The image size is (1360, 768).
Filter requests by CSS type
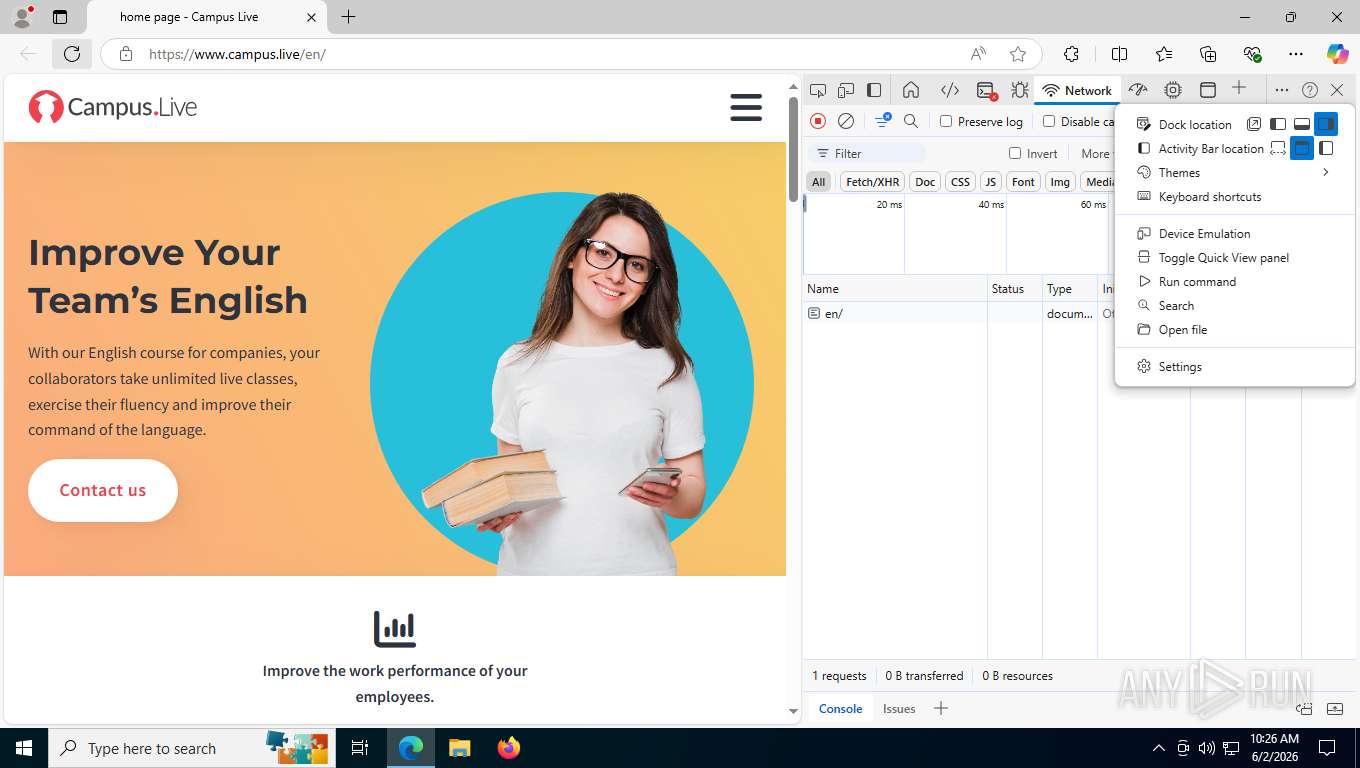point(960,181)
